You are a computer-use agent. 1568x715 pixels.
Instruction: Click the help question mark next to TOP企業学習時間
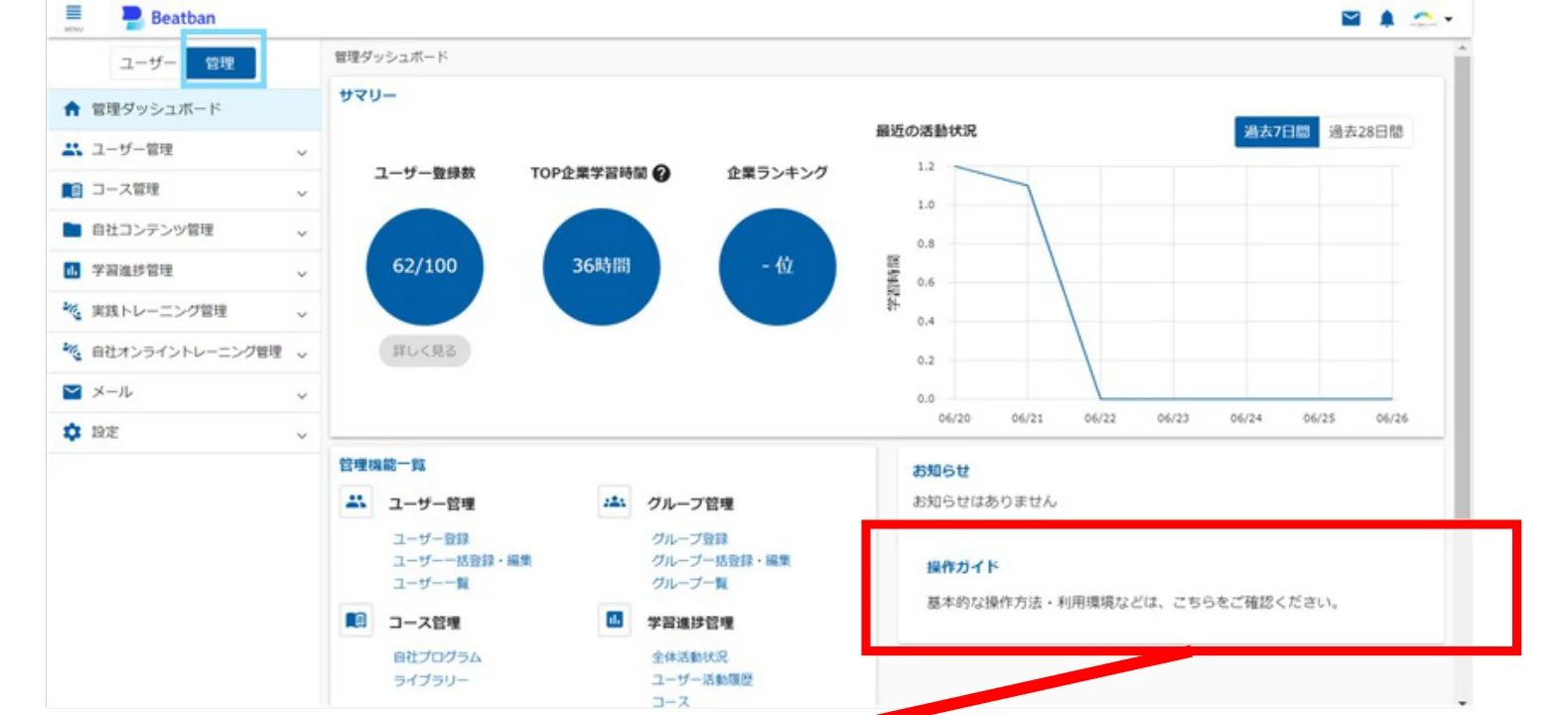coord(661,173)
